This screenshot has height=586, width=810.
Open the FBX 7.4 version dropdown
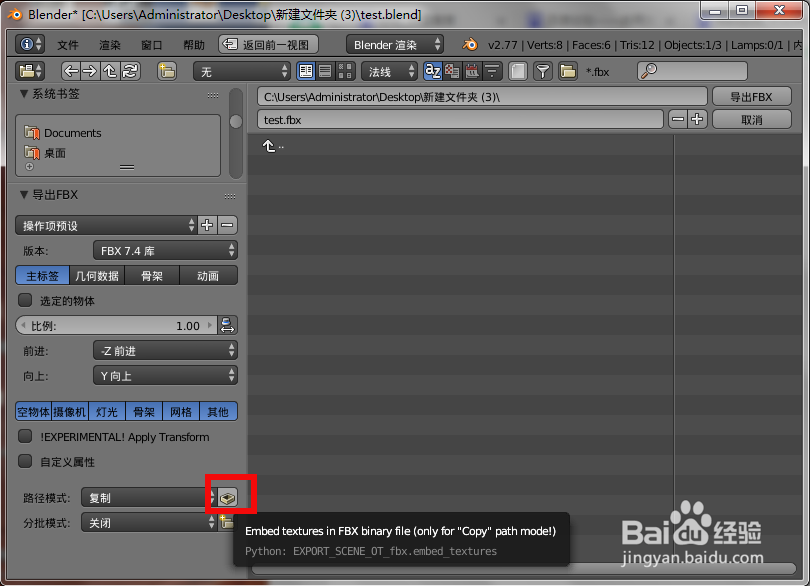click(x=165, y=251)
